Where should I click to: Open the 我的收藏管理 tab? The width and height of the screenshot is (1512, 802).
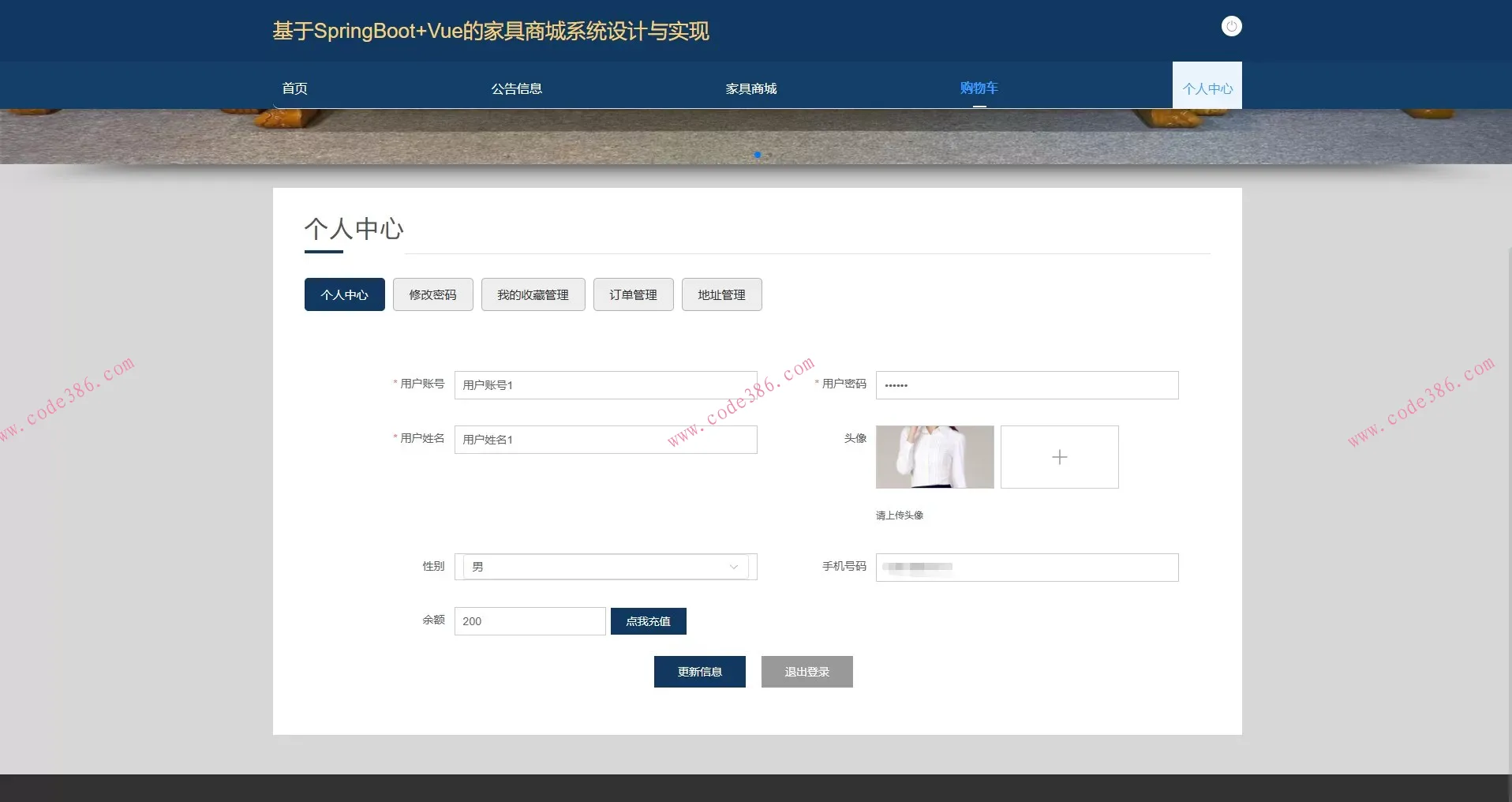pyautogui.click(x=533, y=294)
